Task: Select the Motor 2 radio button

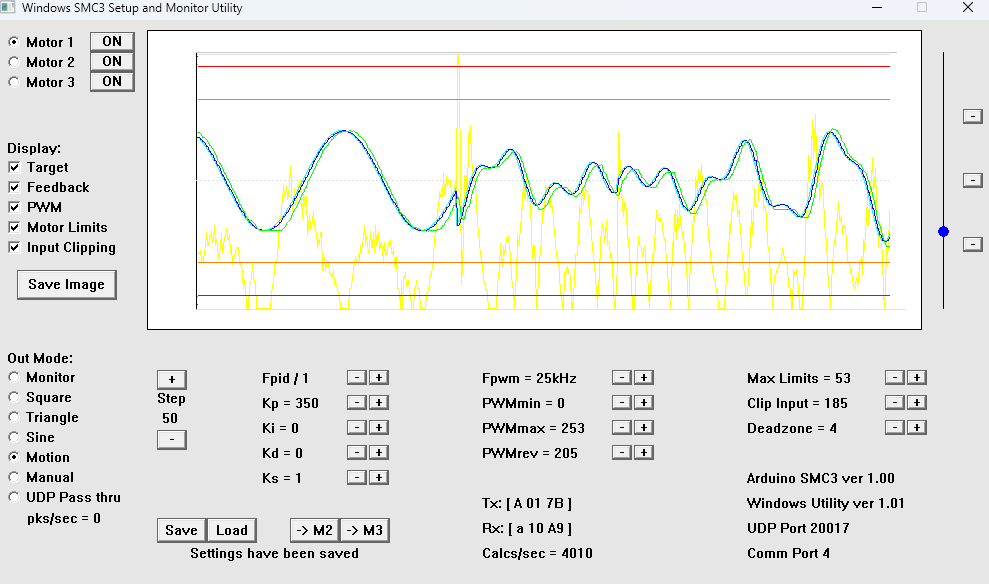Action: coord(14,62)
